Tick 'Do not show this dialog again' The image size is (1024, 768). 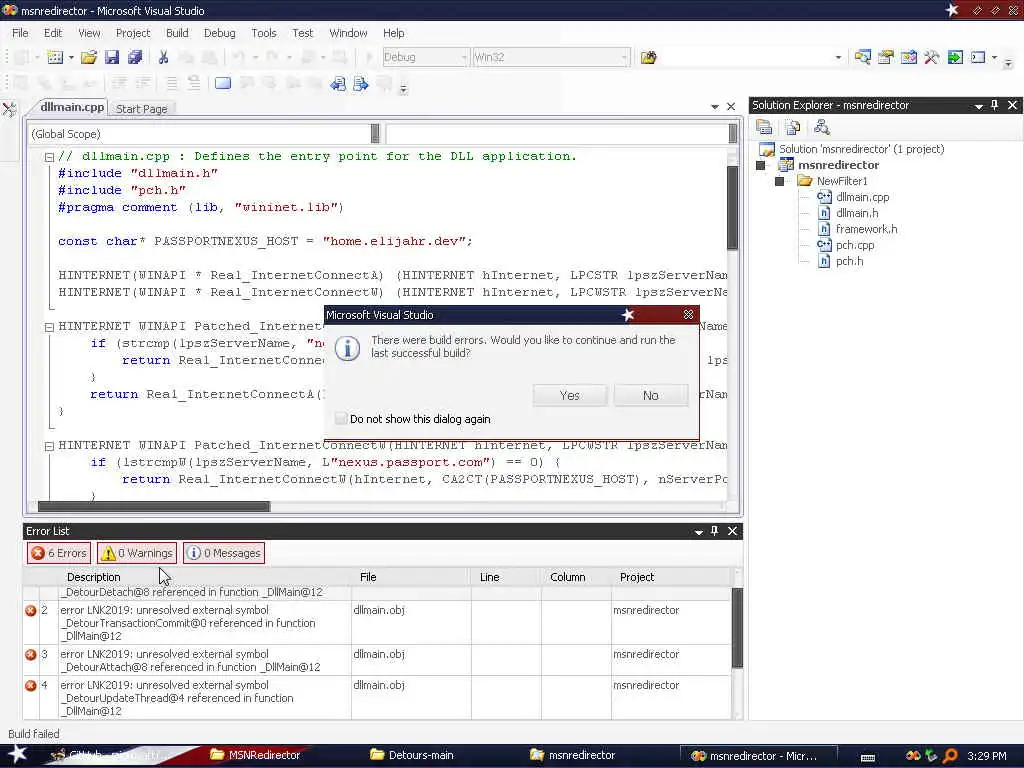point(341,419)
